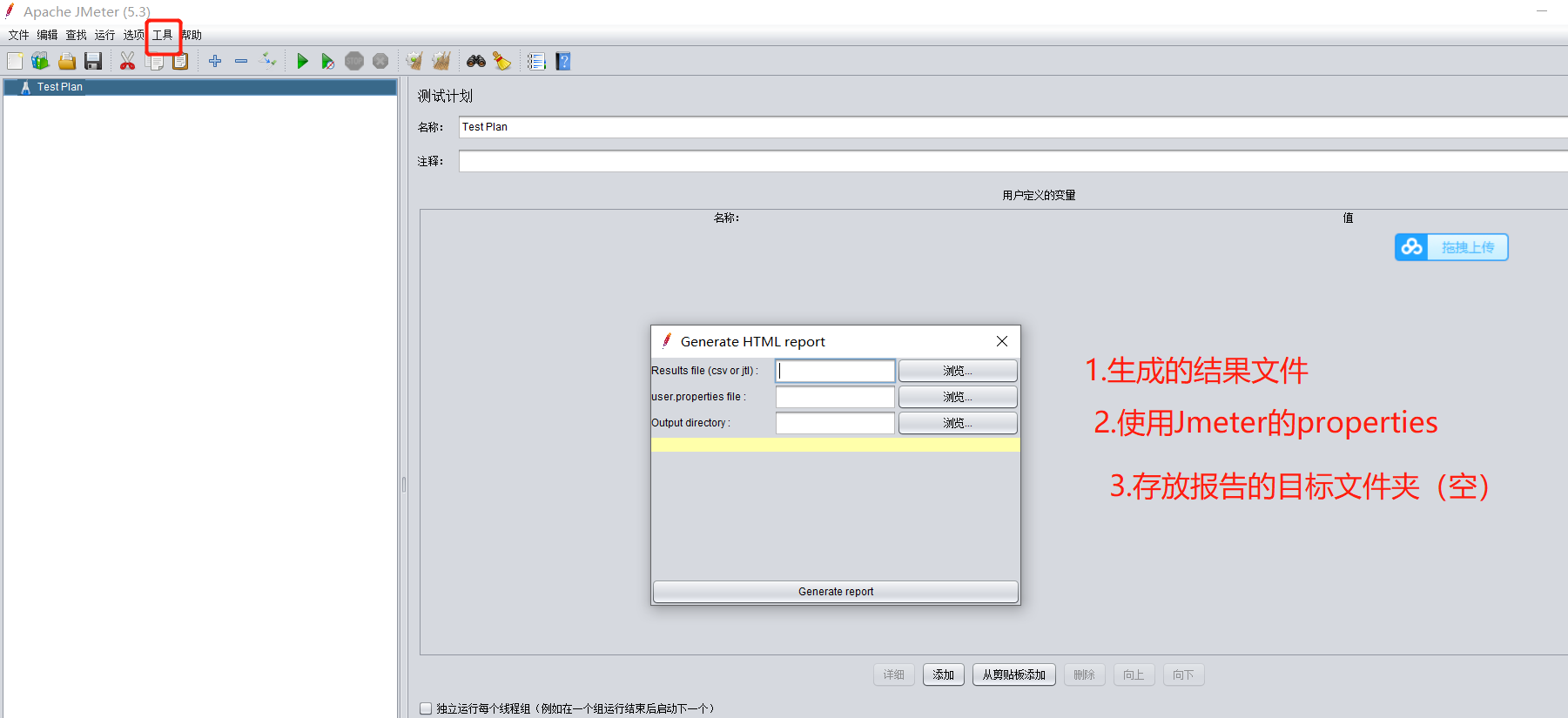Click the Output directory input field

click(835, 423)
